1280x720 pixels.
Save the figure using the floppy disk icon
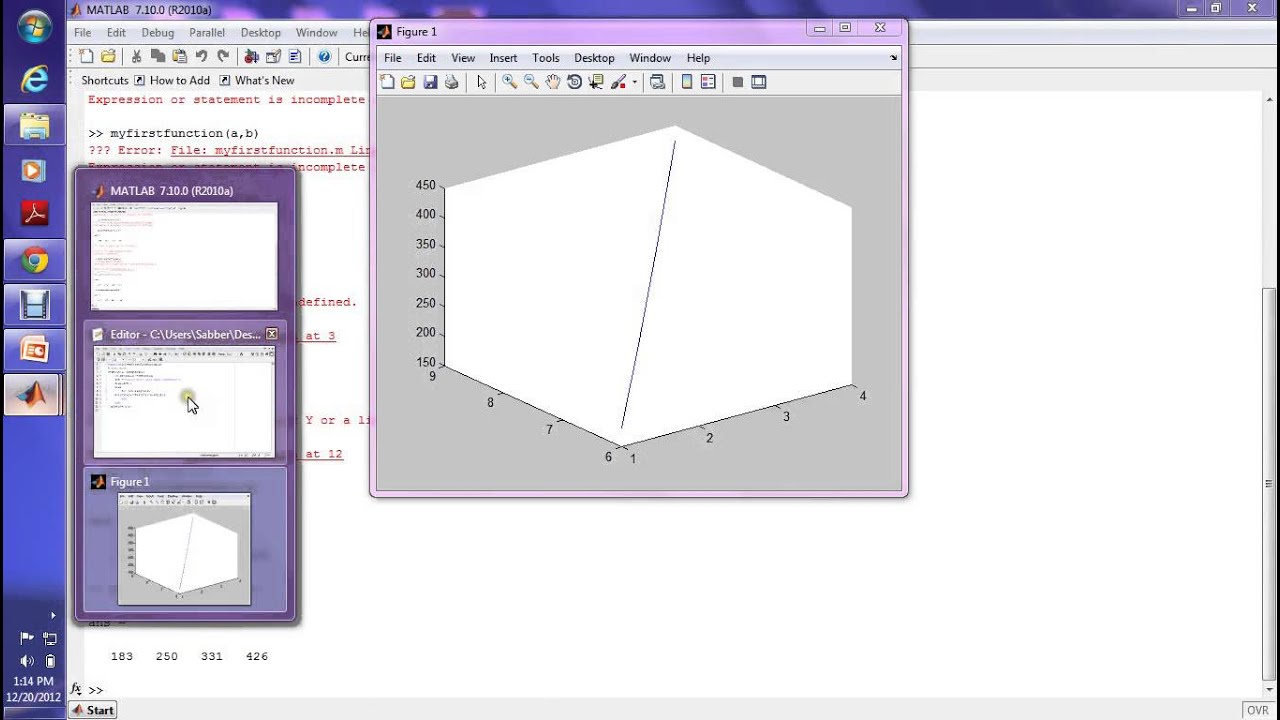pos(430,82)
